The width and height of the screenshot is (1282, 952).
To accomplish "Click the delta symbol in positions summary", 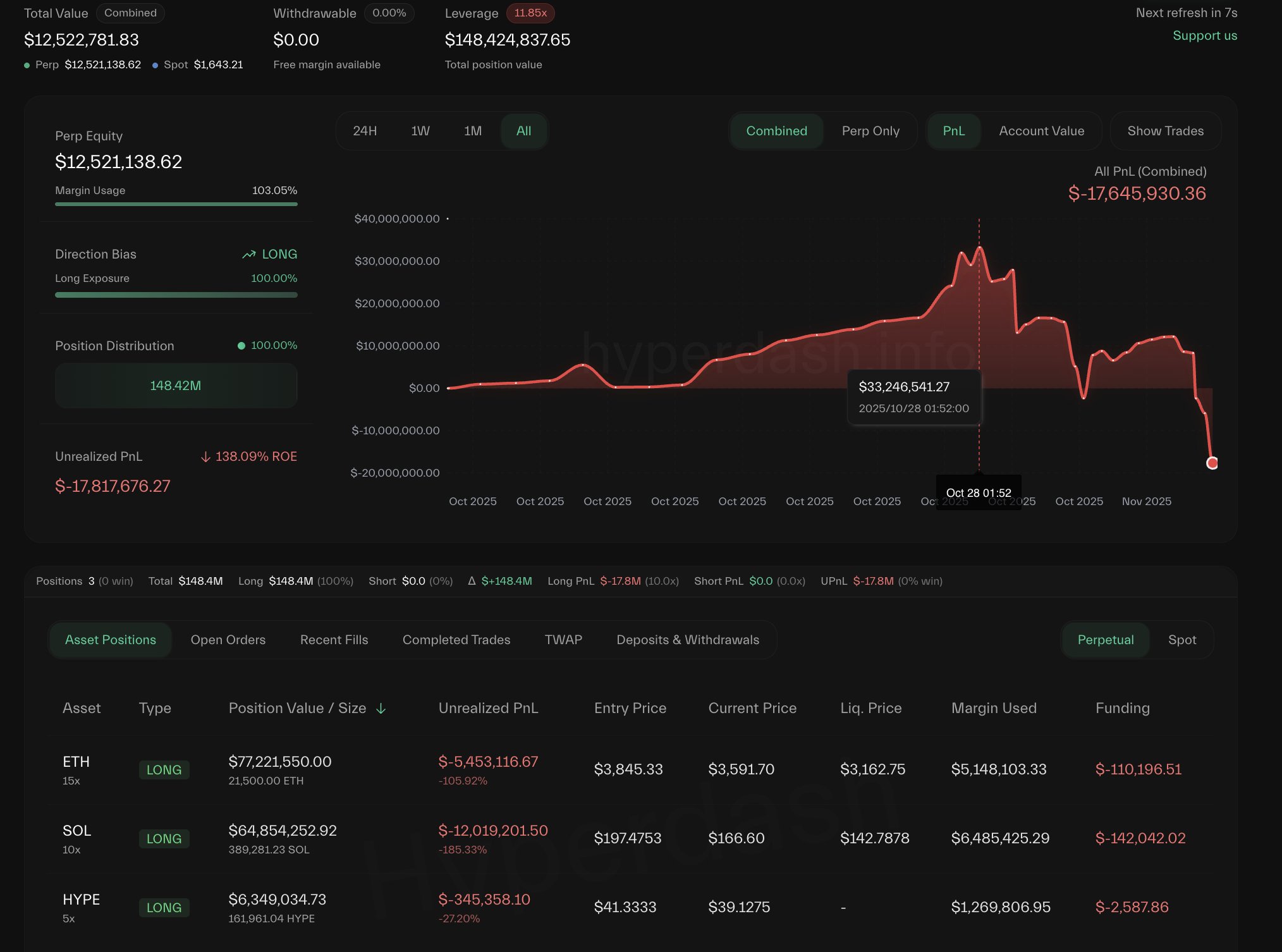I will 472,581.
